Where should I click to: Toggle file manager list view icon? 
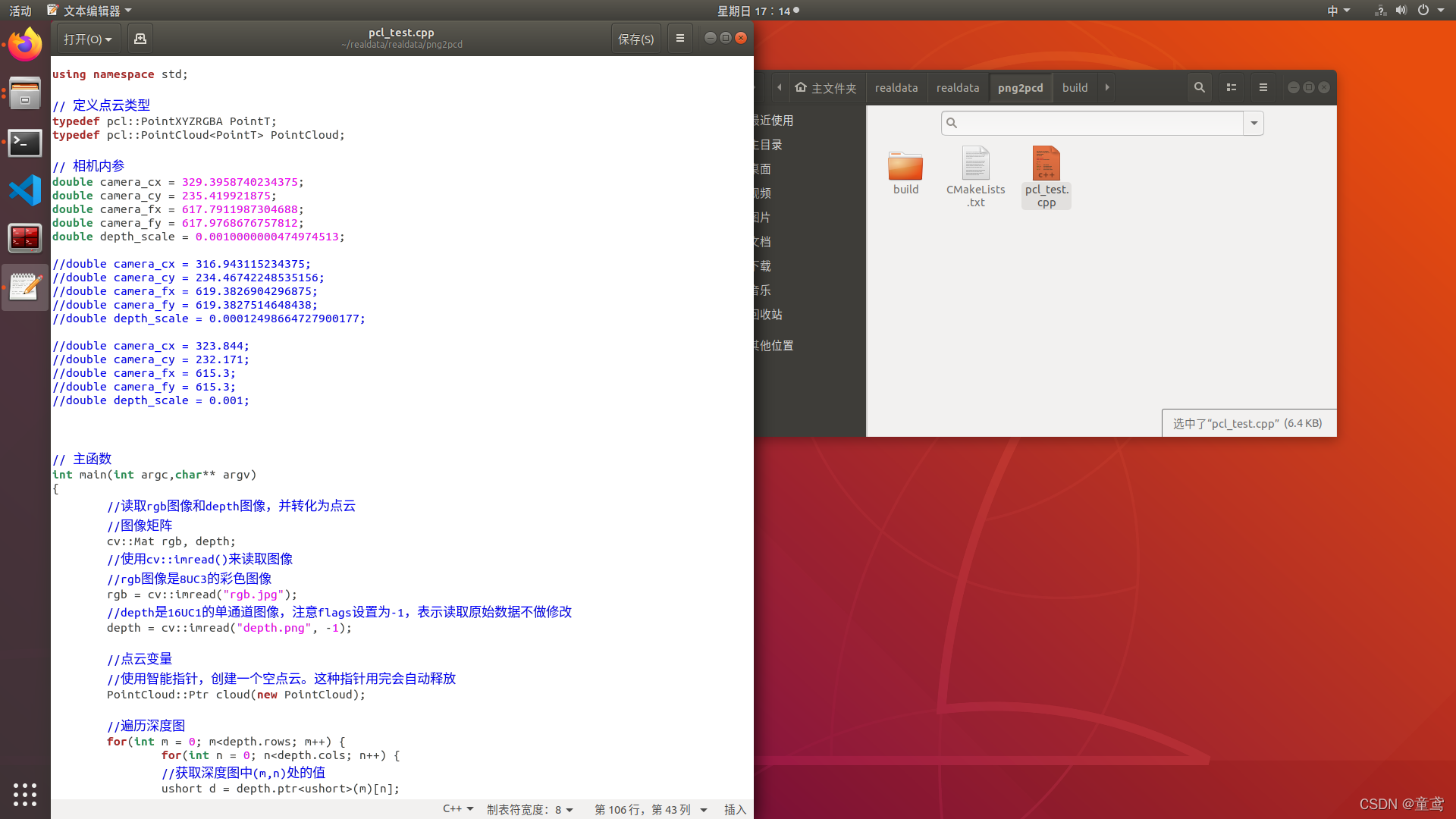coord(1232,88)
